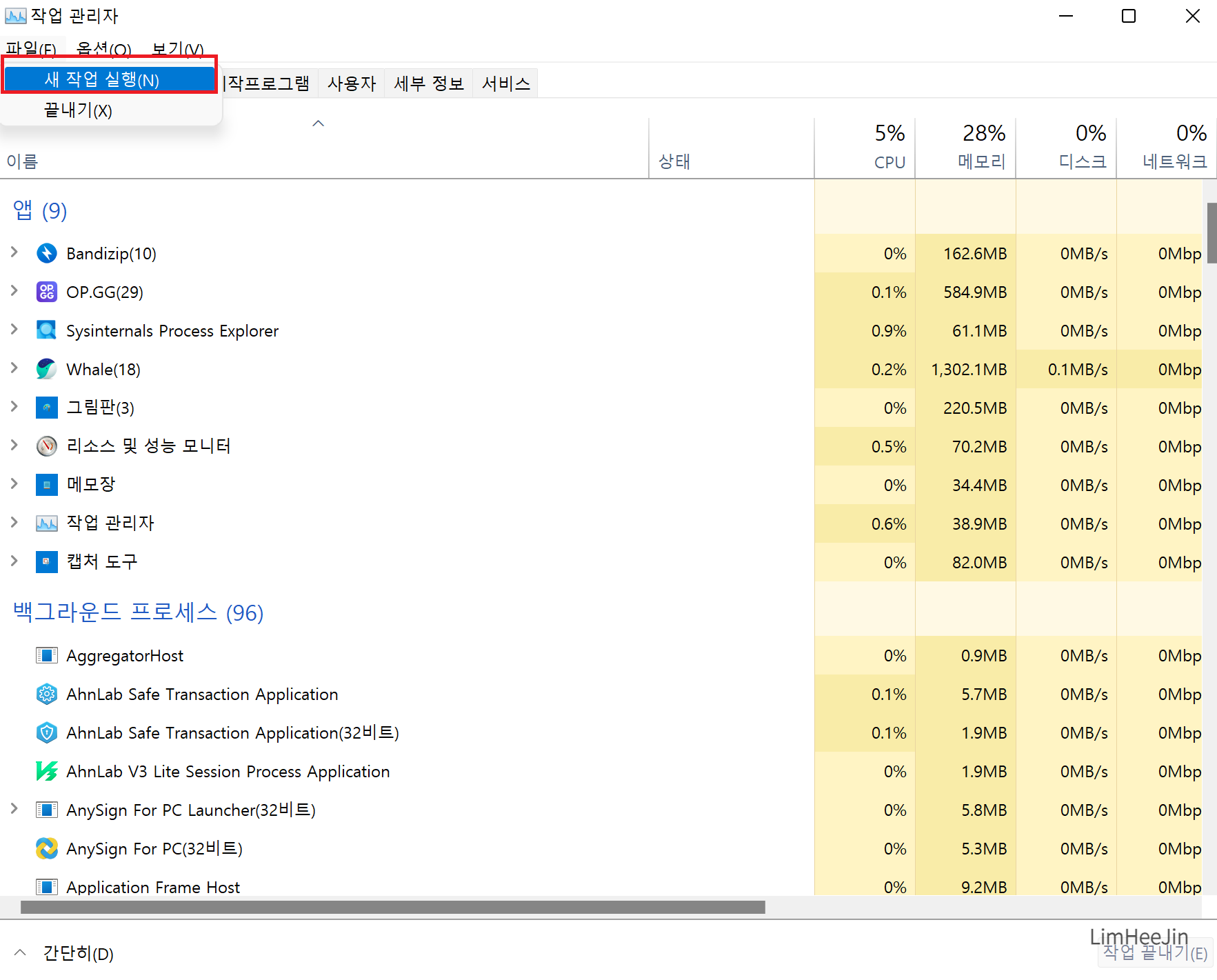Click 메모장 memory value 34.4MB

coord(979,486)
